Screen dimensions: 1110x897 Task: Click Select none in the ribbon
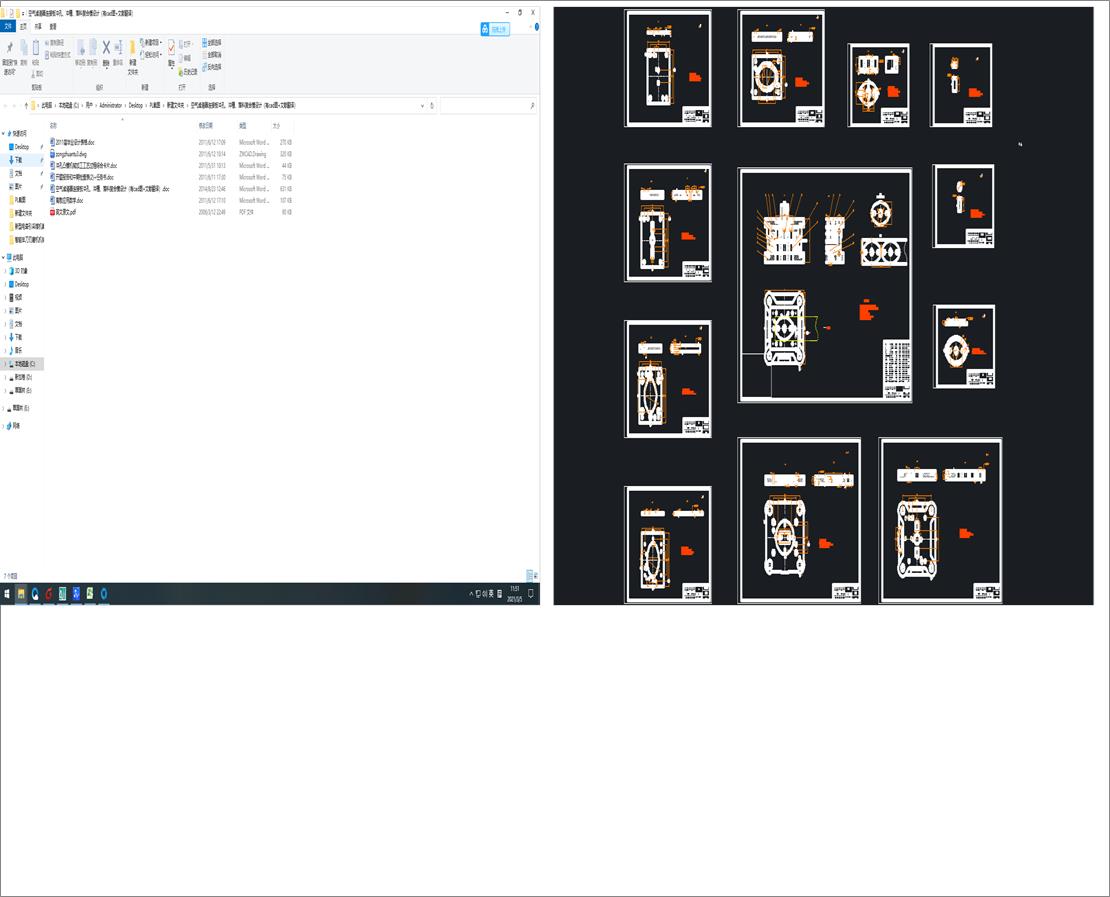coord(212,55)
